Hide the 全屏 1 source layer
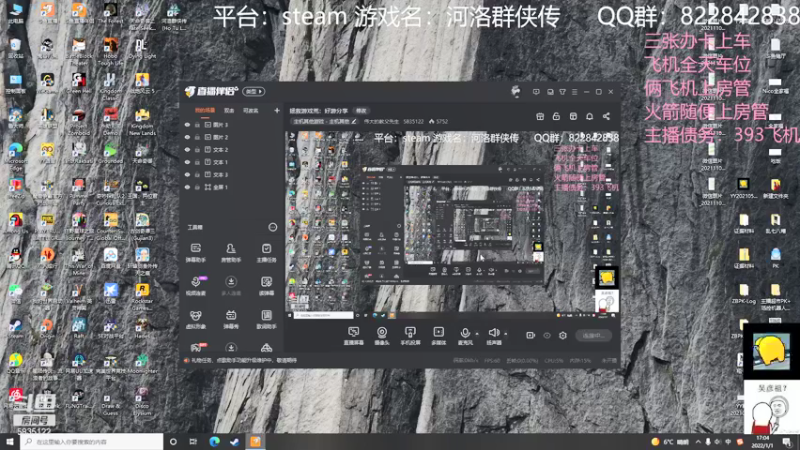Image resolution: width=800 pixels, height=450 pixels. point(187,187)
